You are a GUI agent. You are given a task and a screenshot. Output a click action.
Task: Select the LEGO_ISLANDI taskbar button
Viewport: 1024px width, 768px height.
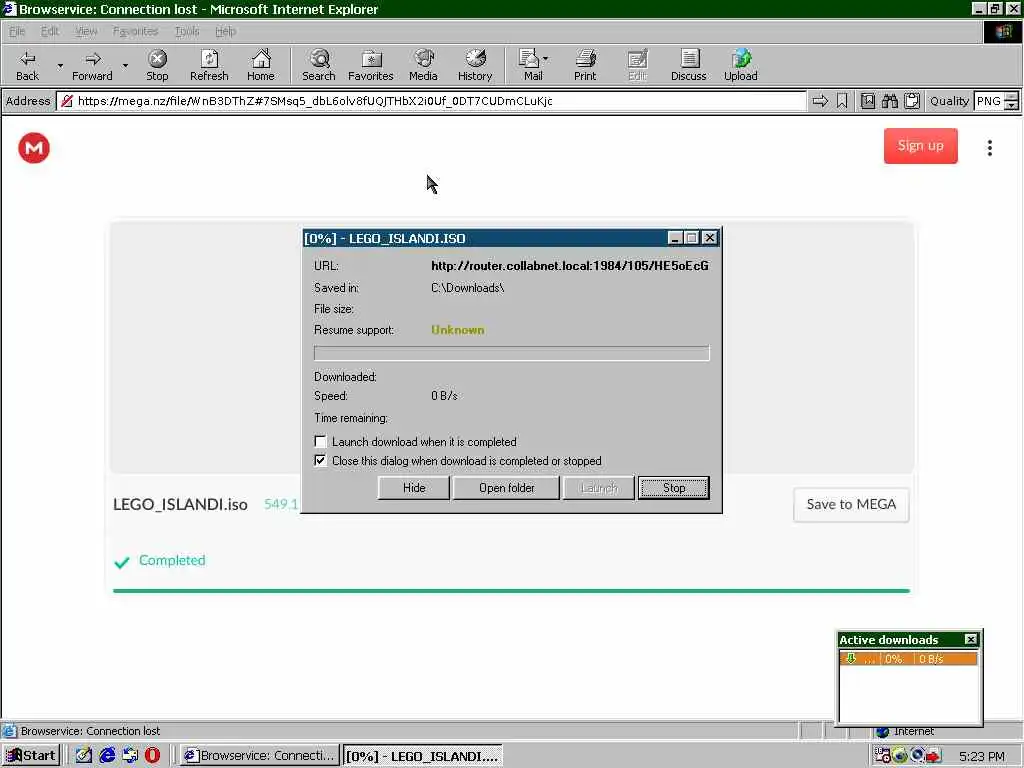click(423, 756)
